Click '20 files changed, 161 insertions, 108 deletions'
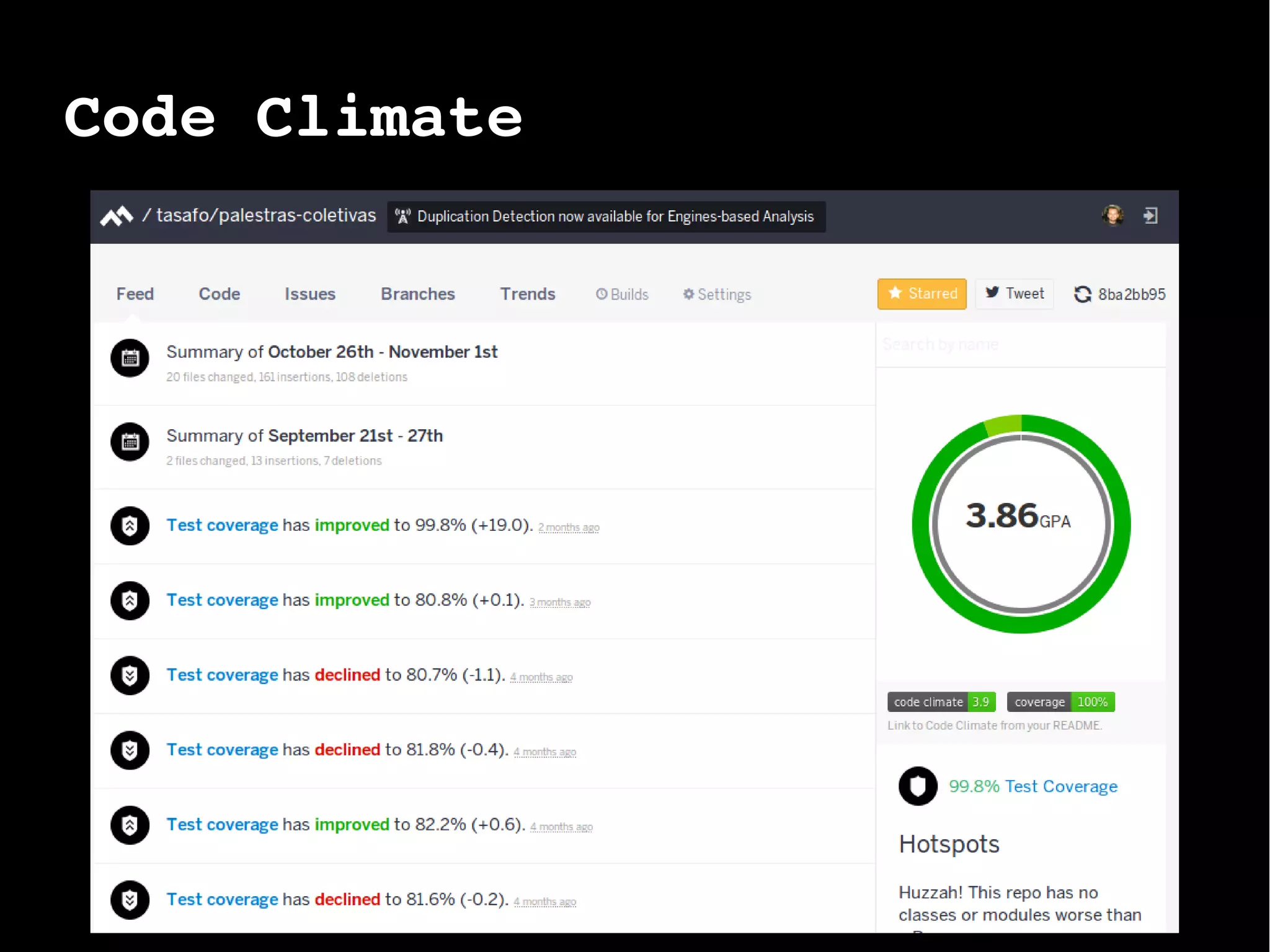The image size is (1270, 952). (286, 377)
